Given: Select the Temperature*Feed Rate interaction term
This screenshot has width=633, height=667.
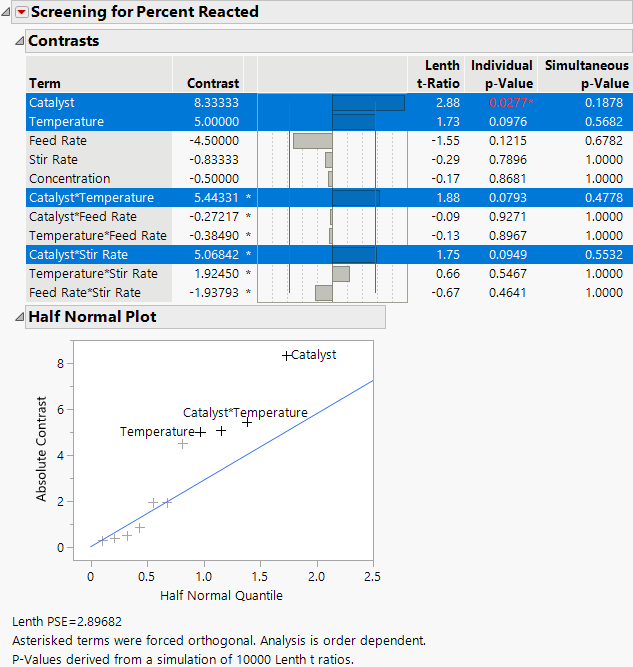Looking at the screenshot, I should 97,236.
